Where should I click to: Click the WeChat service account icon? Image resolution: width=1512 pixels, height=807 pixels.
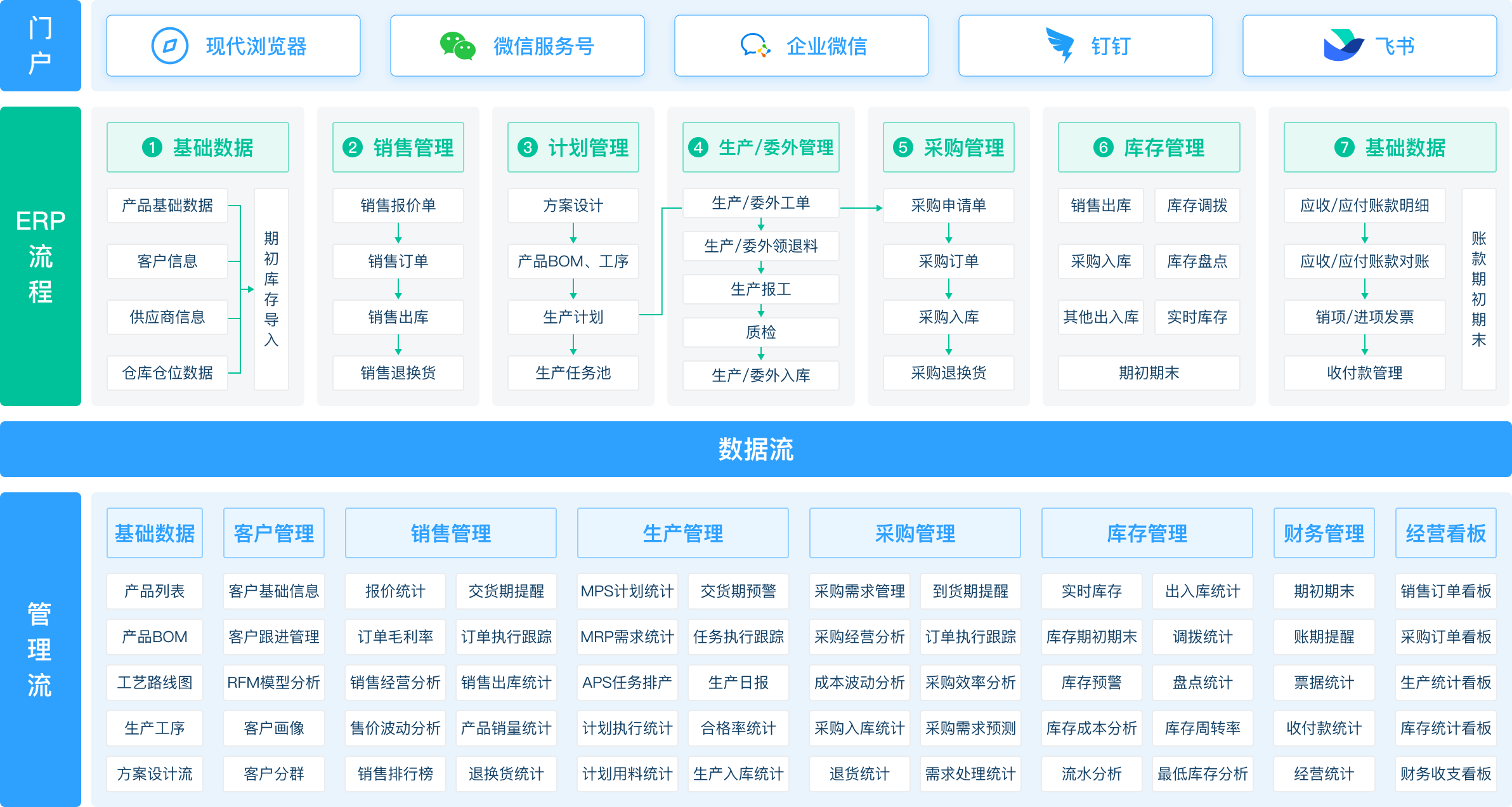pos(456,45)
